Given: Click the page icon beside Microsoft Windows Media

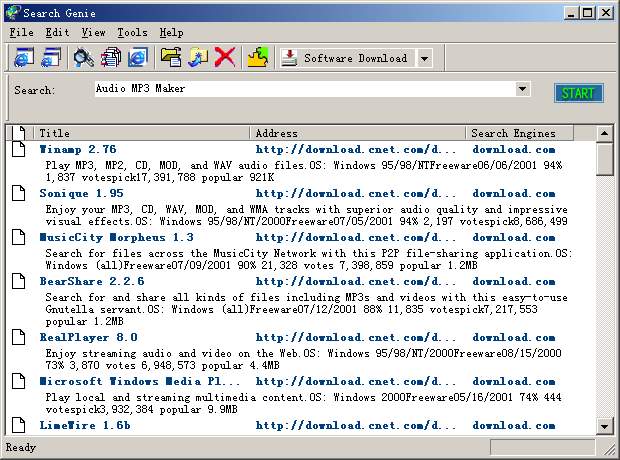Looking at the screenshot, I should pyautogui.click(x=18, y=381).
